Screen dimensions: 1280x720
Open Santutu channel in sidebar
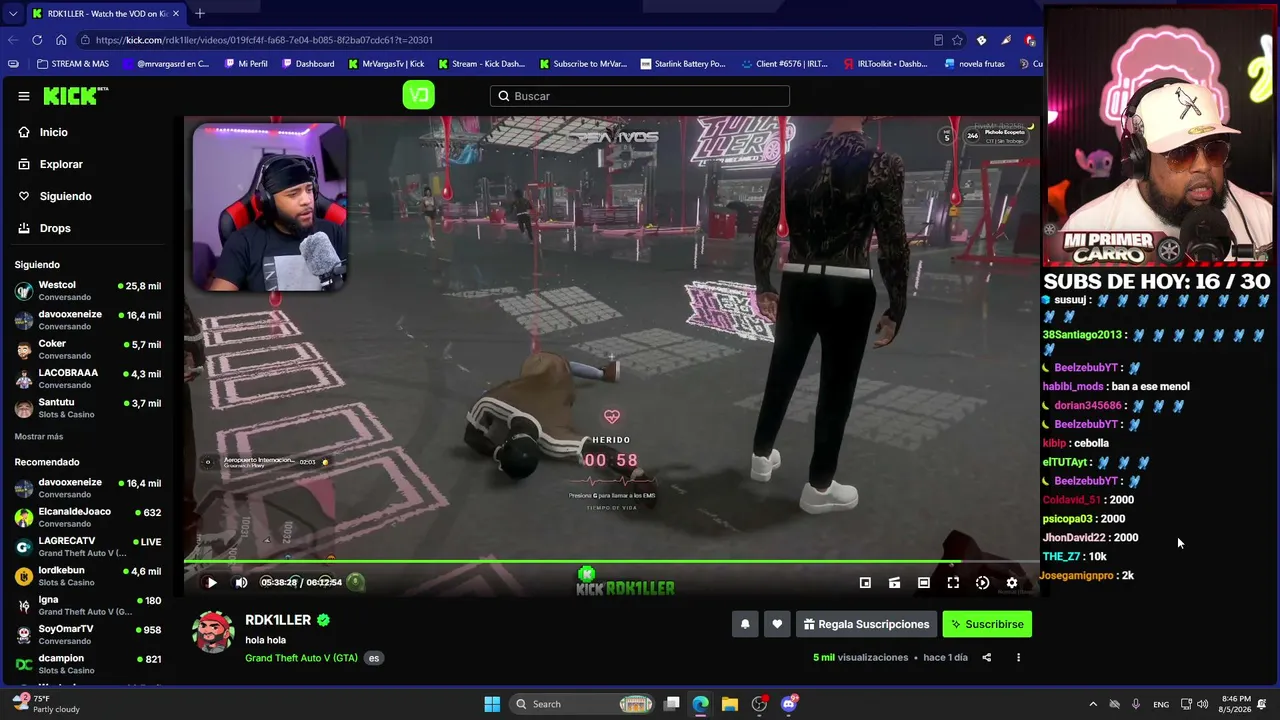click(88, 408)
